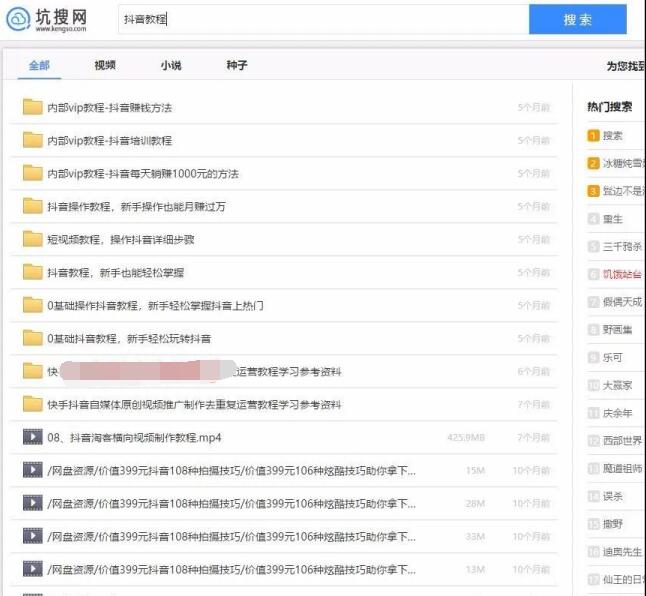Image resolution: width=646 pixels, height=596 pixels.
Task: Click the rank 2 badge beside 冰糖炖雪梨
Action: tap(593, 163)
